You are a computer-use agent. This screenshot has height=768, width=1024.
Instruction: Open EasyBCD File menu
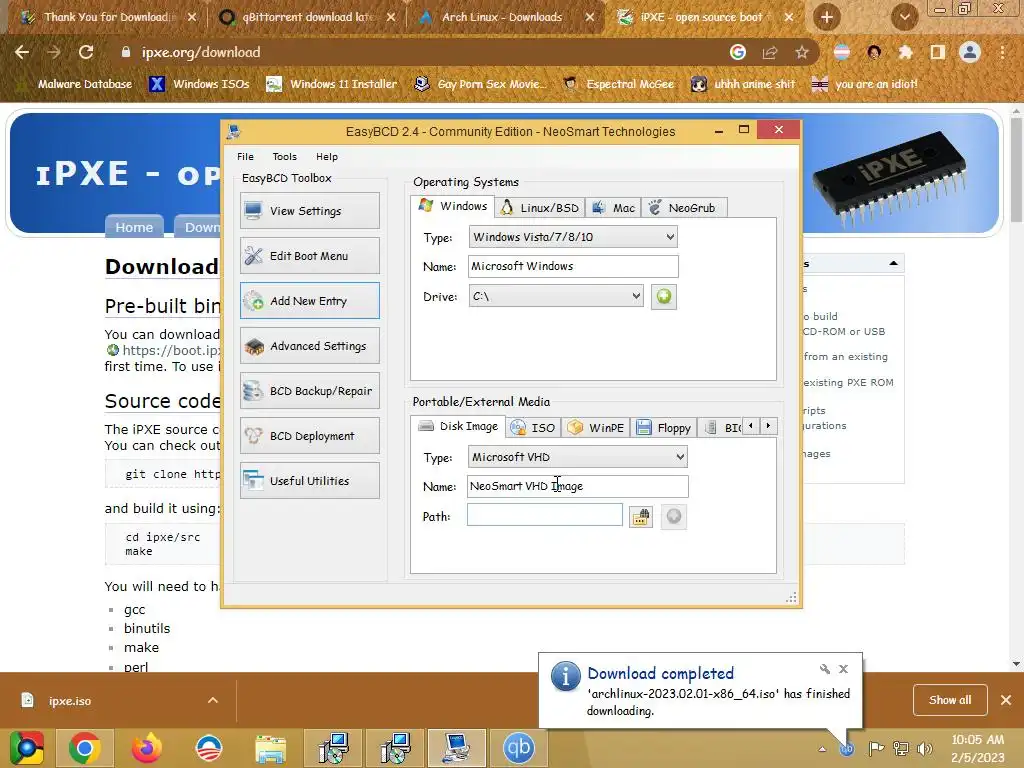(246, 157)
